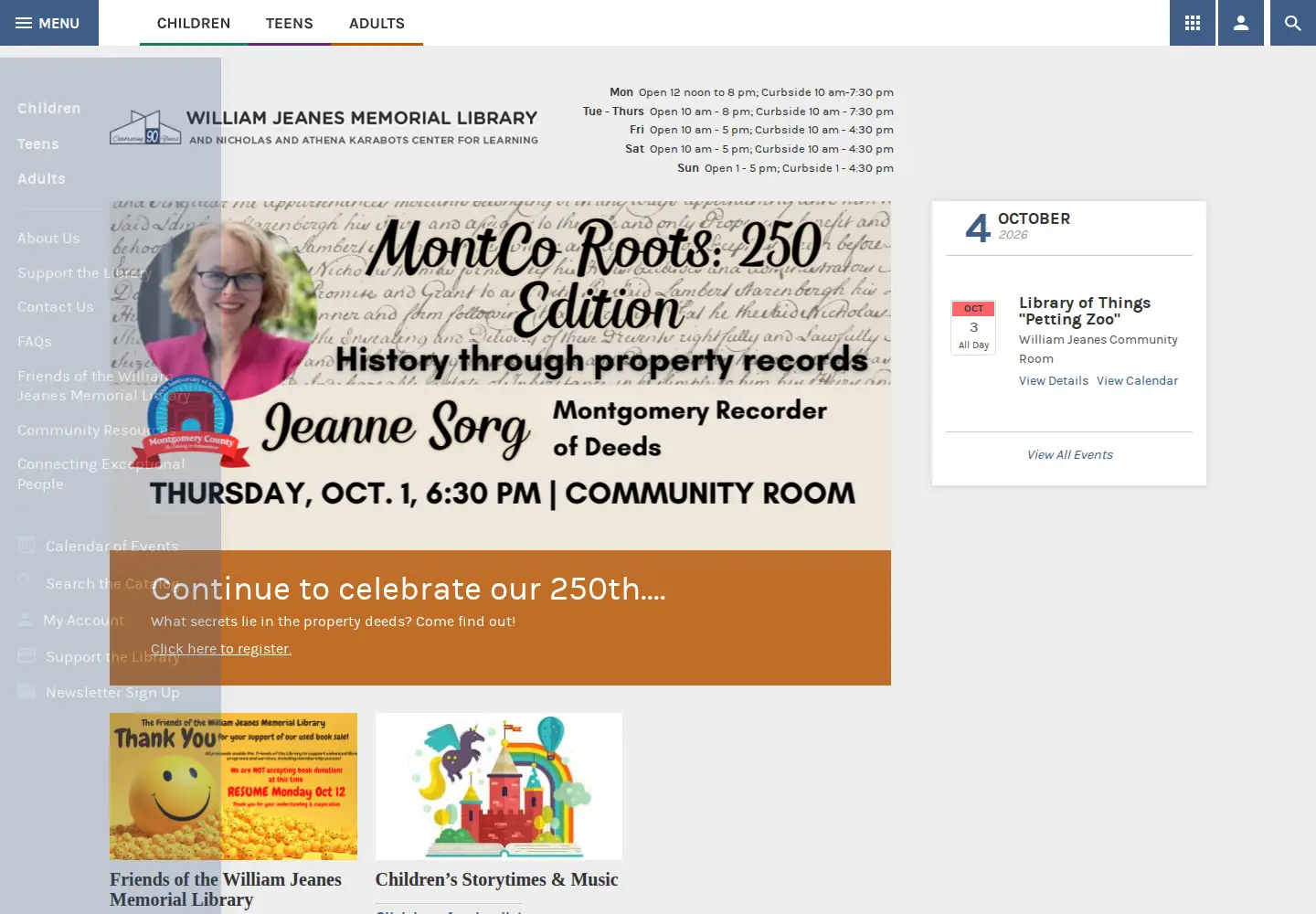
Task: Click the MontCo Roots 250 Edition banner image
Action: (500, 376)
